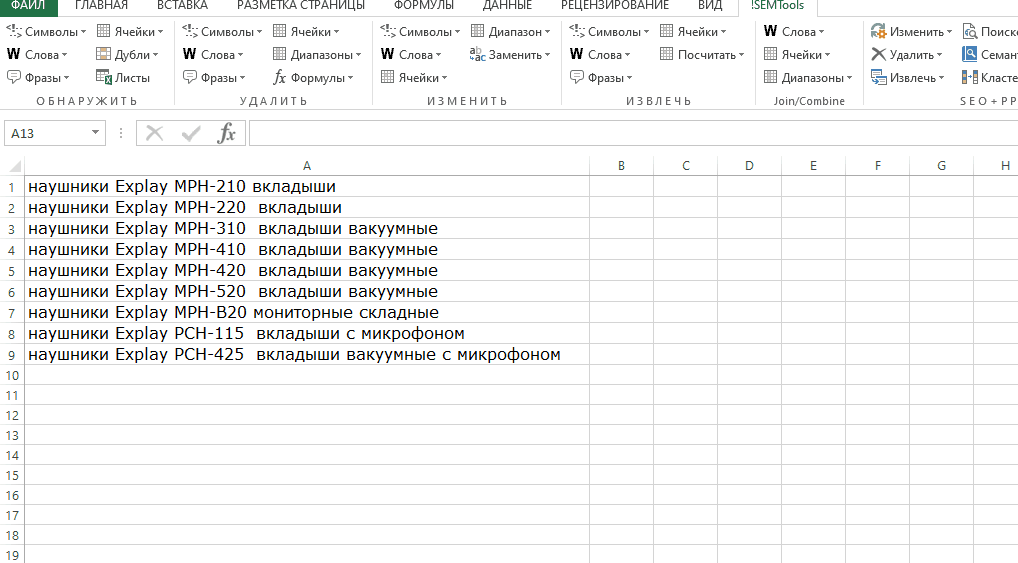The width and height of the screenshot is (1018, 563).
Task: Open Фразы in the ОБНАРУЖИТЬ group
Action: pyautogui.click(x=38, y=77)
